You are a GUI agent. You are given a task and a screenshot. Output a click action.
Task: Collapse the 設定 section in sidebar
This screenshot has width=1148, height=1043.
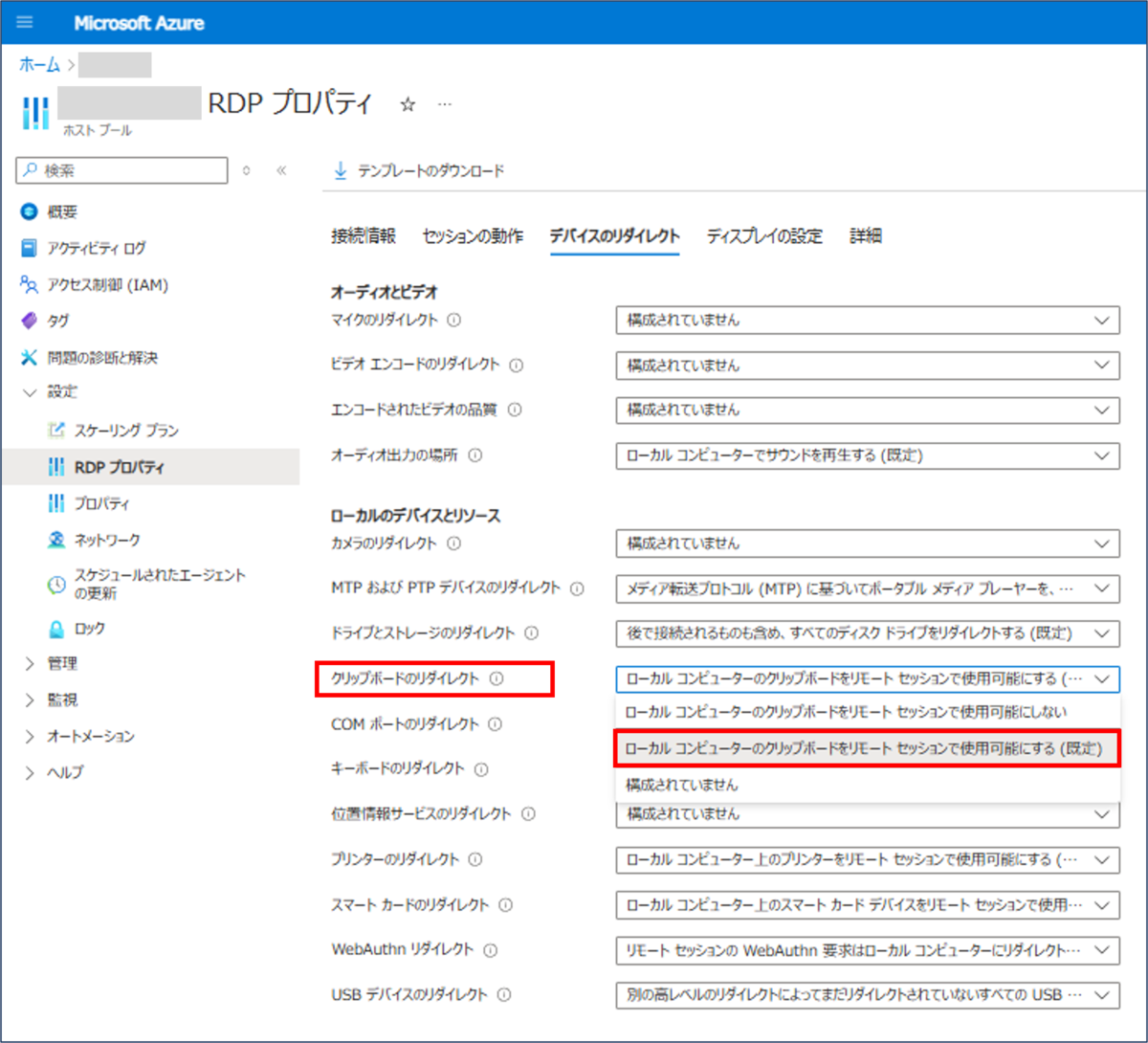coord(29,393)
